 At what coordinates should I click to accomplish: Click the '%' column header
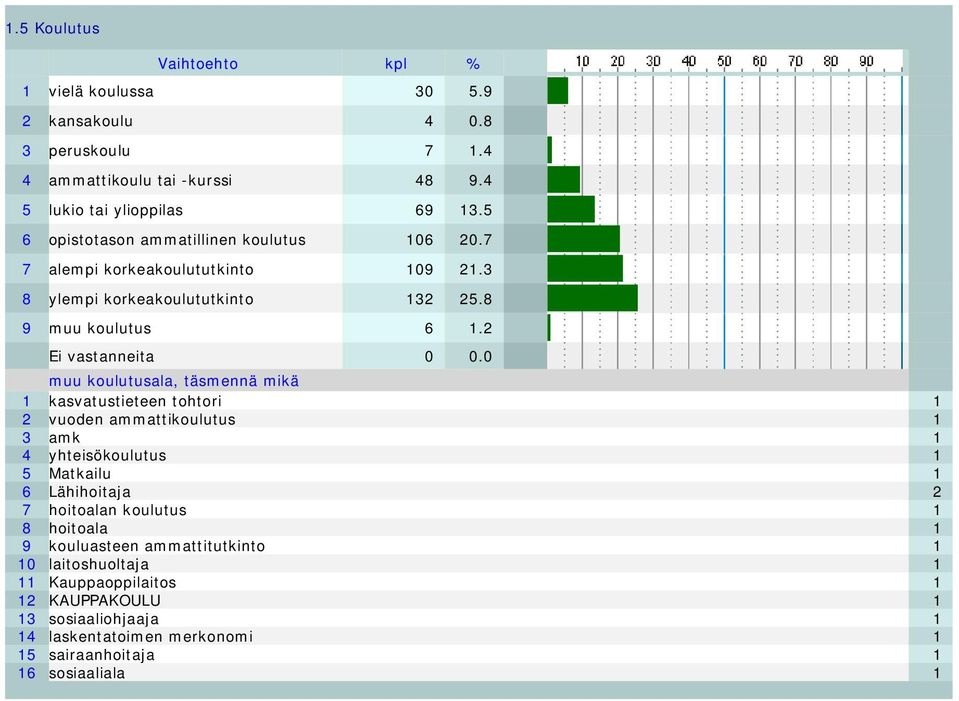[473, 64]
